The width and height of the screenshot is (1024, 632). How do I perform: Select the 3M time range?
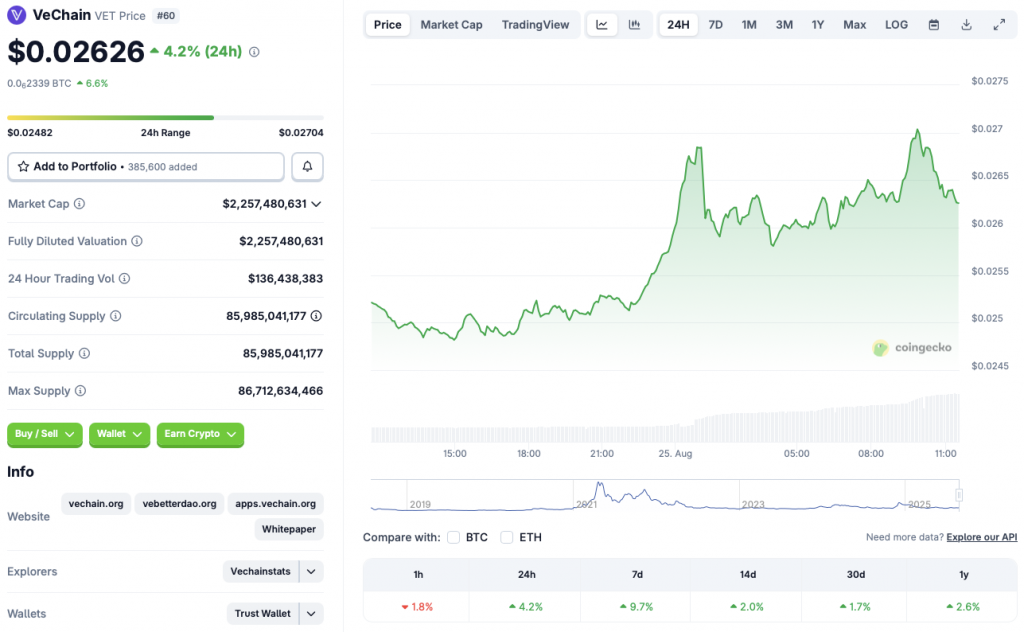click(784, 25)
